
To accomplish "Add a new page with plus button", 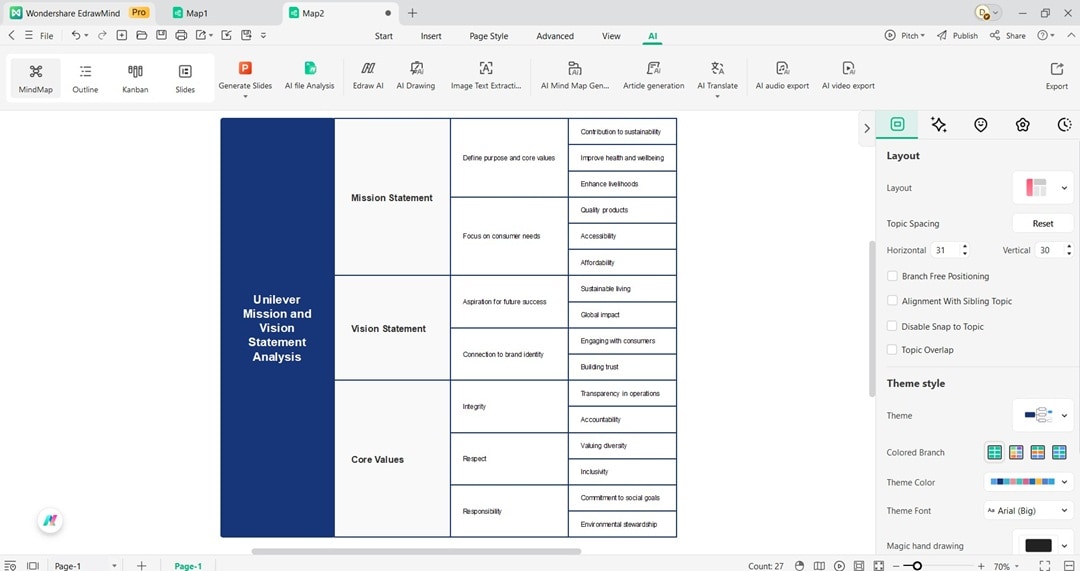I will (141, 565).
